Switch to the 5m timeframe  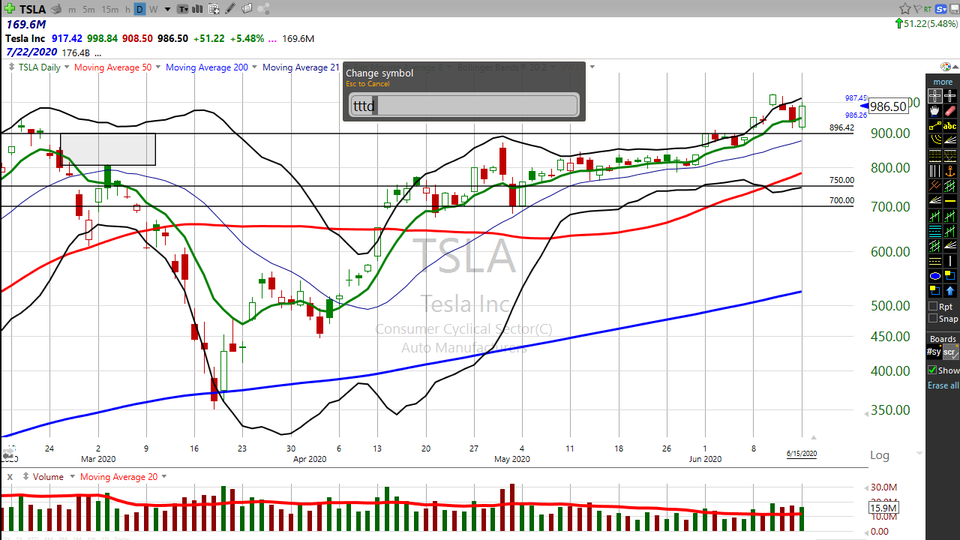89,9
